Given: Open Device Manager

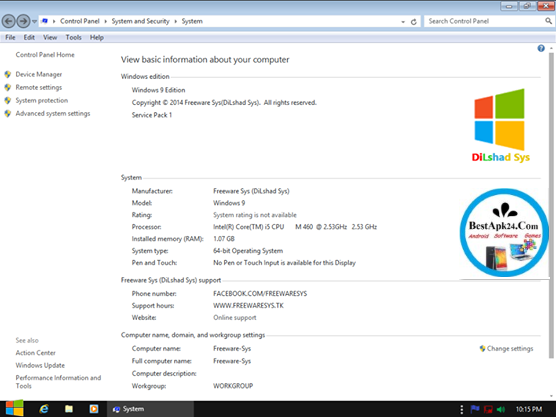Looking at the screenshot, I should (39, 74).
